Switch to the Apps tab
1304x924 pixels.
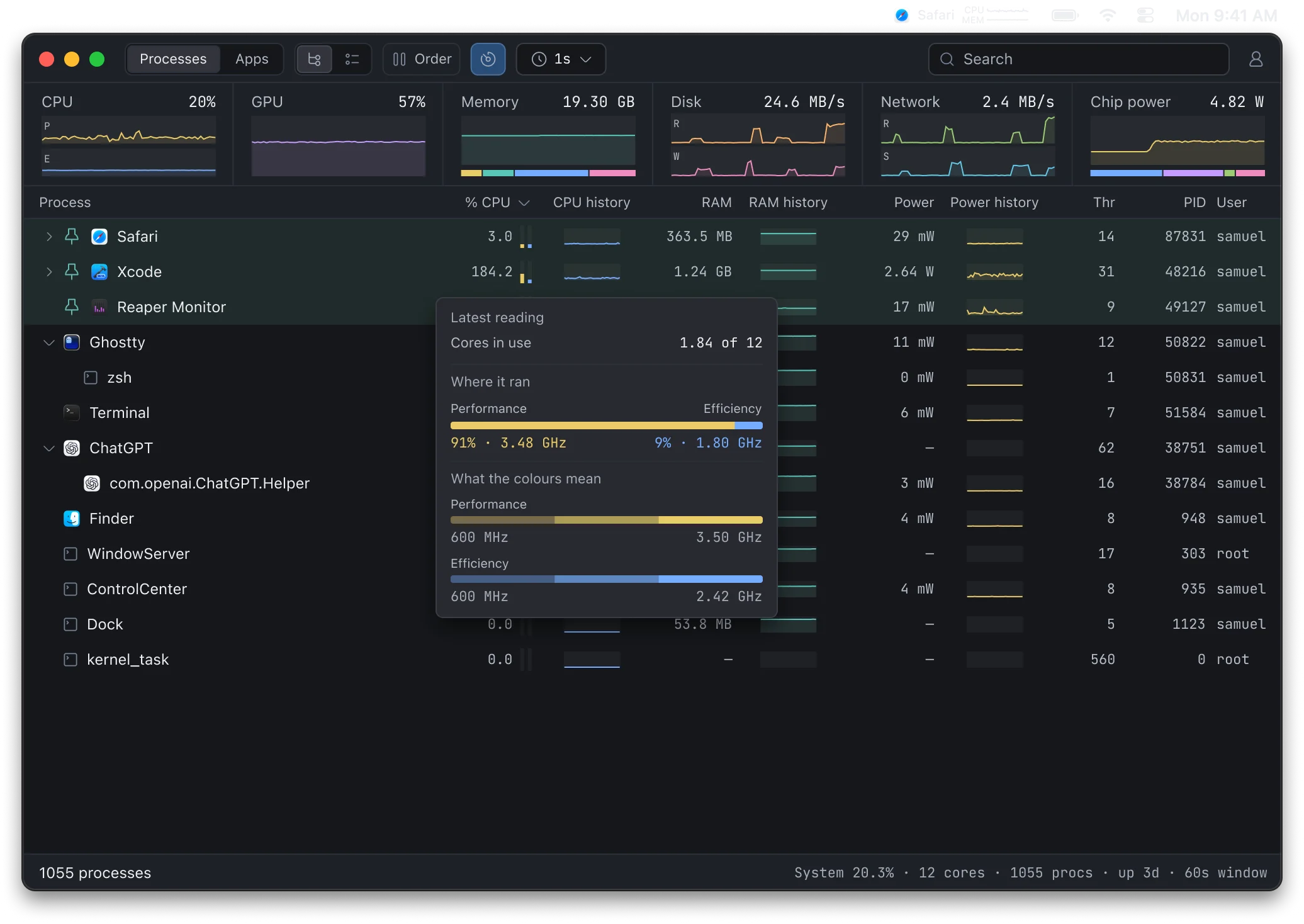(x=252, y=59)
